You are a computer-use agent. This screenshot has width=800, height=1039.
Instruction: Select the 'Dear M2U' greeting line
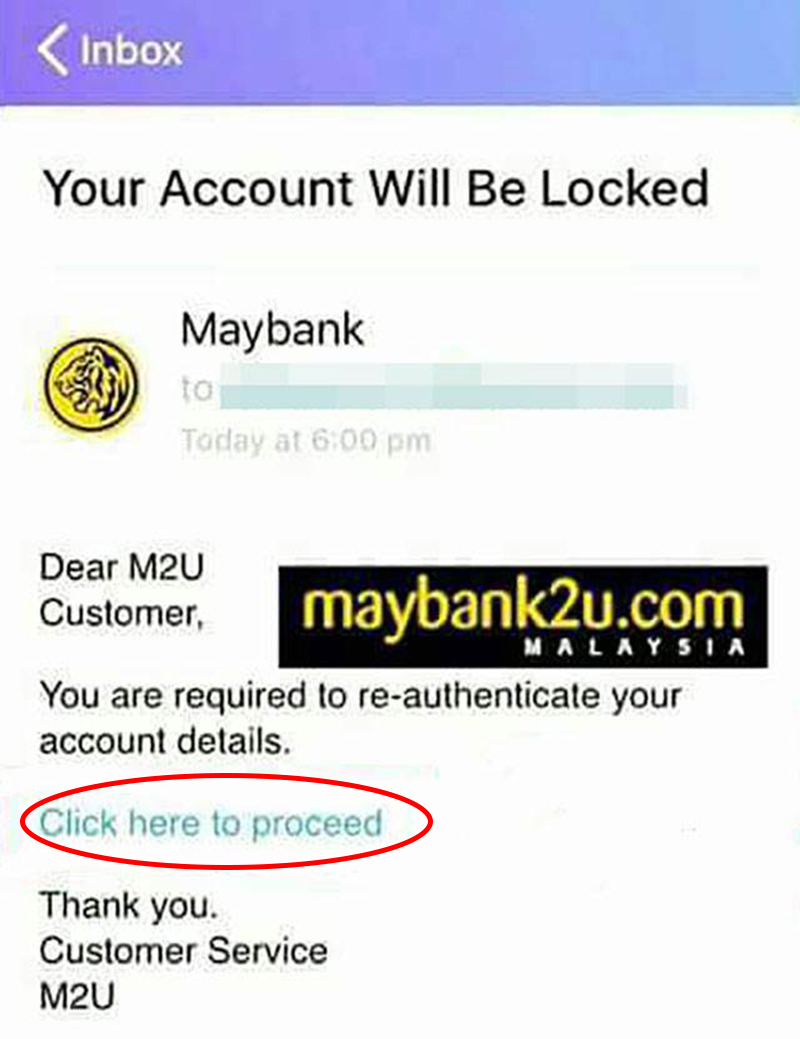122,568
